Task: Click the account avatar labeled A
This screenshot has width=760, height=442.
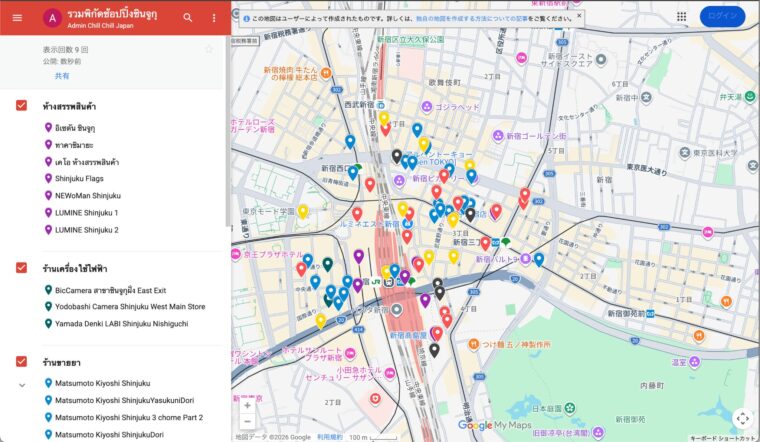Action: coord(52,17)
